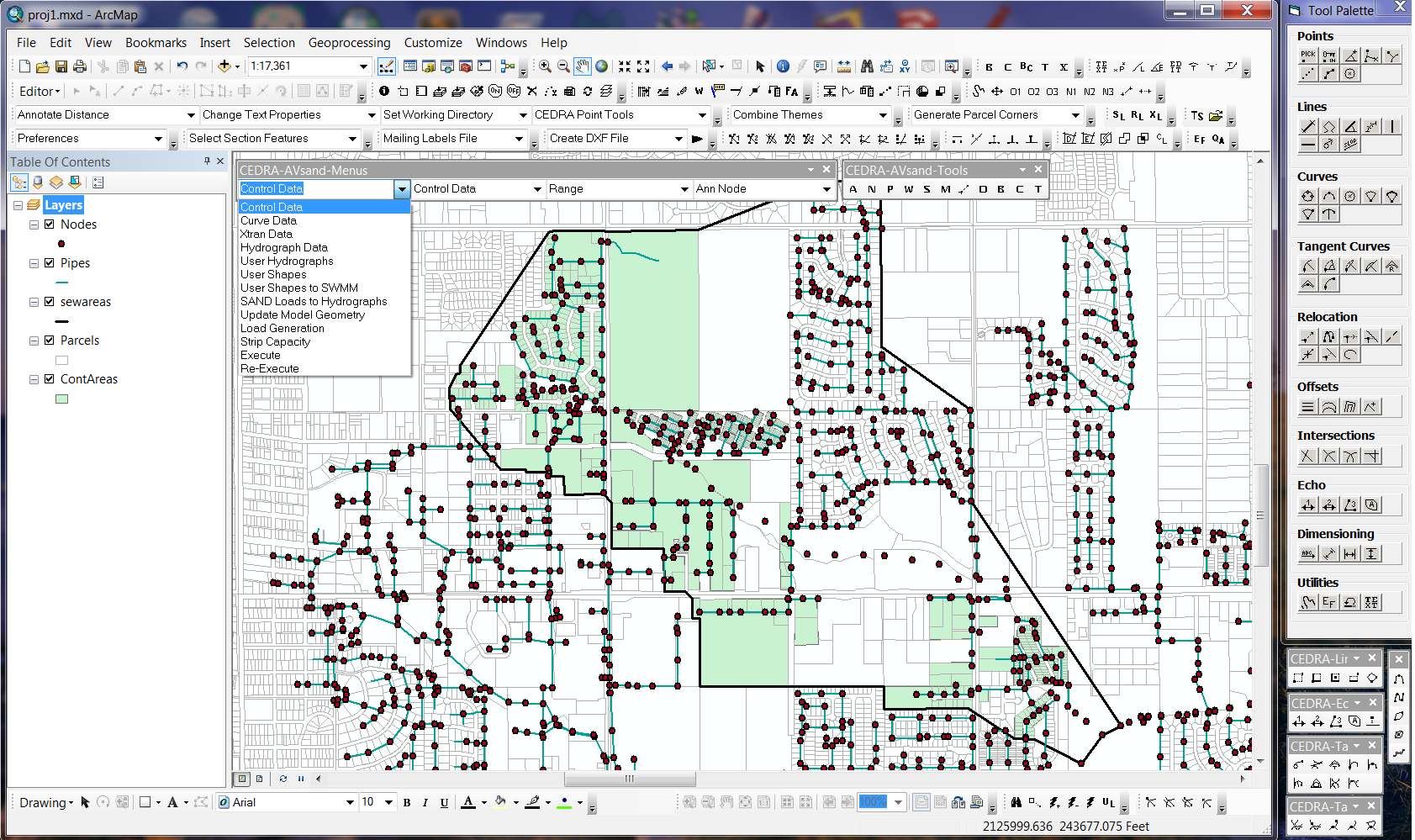Click List By Drawing Order icon
This screenshot has width=1415, height=840.
click(x=19, y=182)
